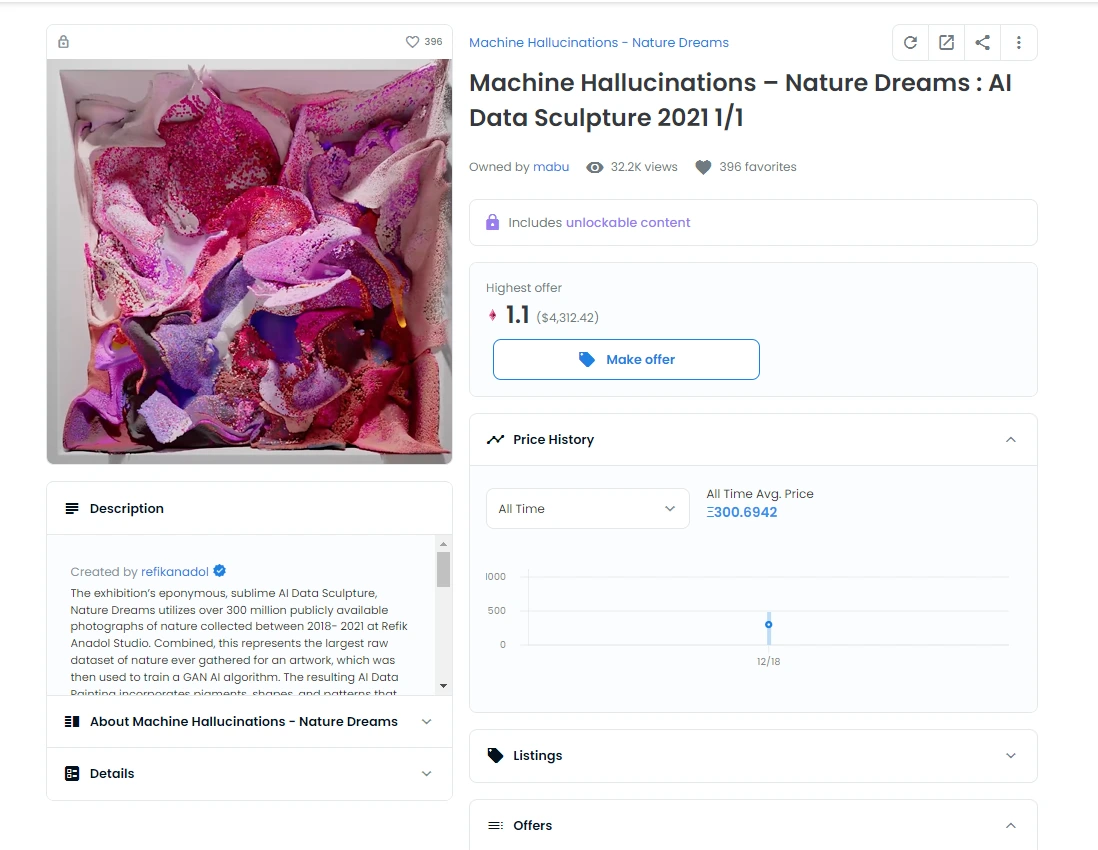Viewport: 1098px width, 850px height.
Task: Open owner mabu's profile
Action: click(x=550, y=167)
